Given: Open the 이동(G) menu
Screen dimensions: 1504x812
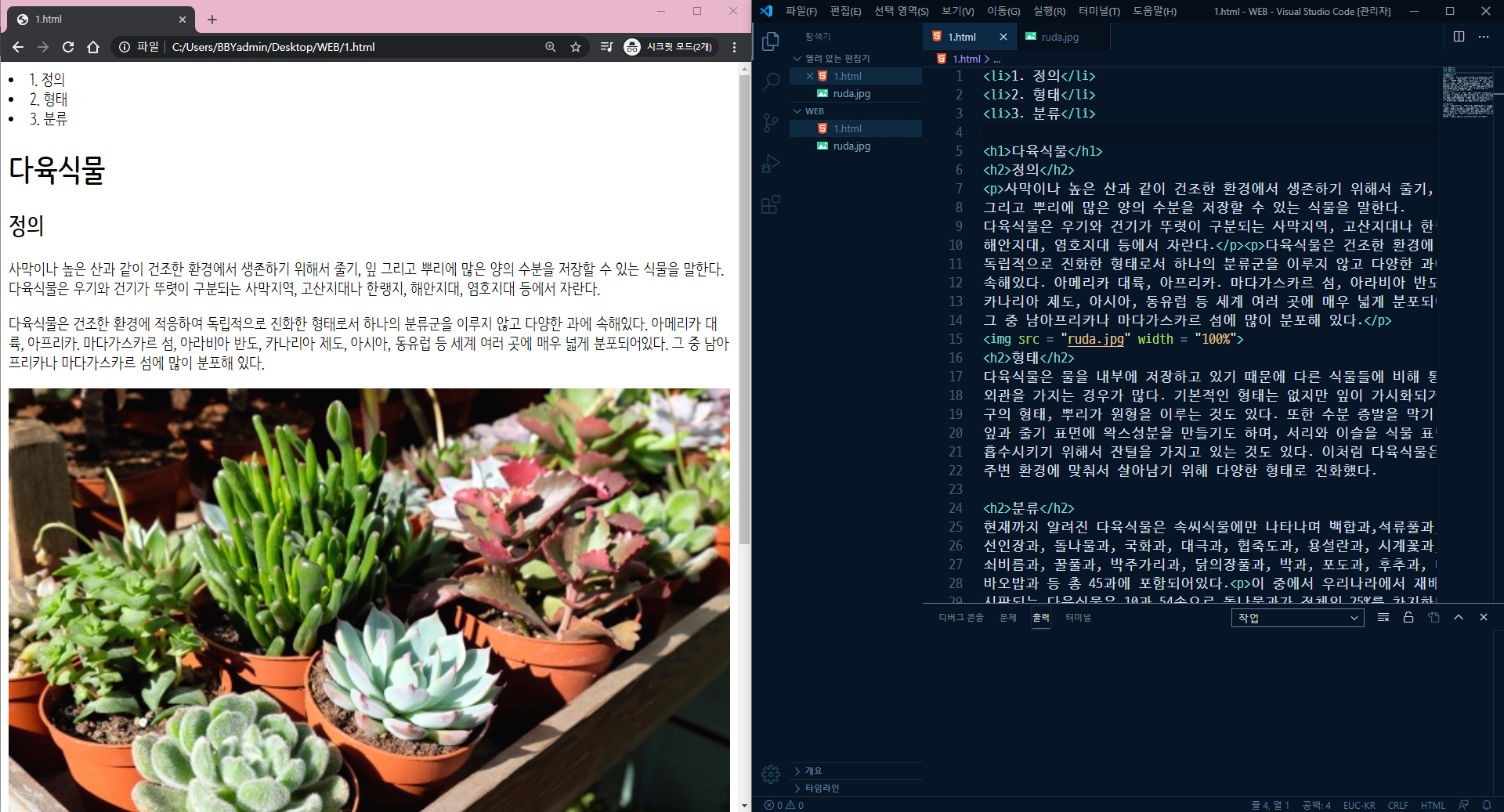Looking at the screenshot, I should pos(1003,11).
